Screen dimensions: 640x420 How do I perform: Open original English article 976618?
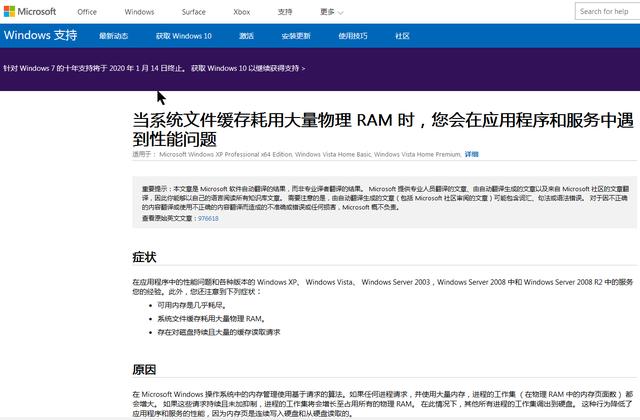(208, 218)
